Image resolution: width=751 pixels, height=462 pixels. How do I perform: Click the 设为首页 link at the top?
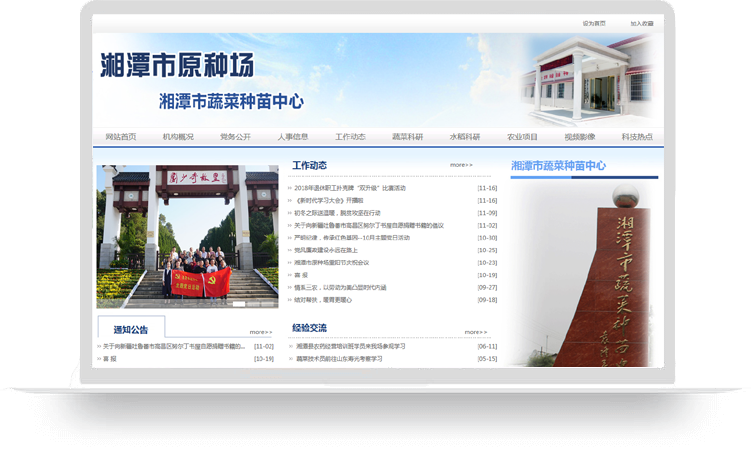coord(594,23)
